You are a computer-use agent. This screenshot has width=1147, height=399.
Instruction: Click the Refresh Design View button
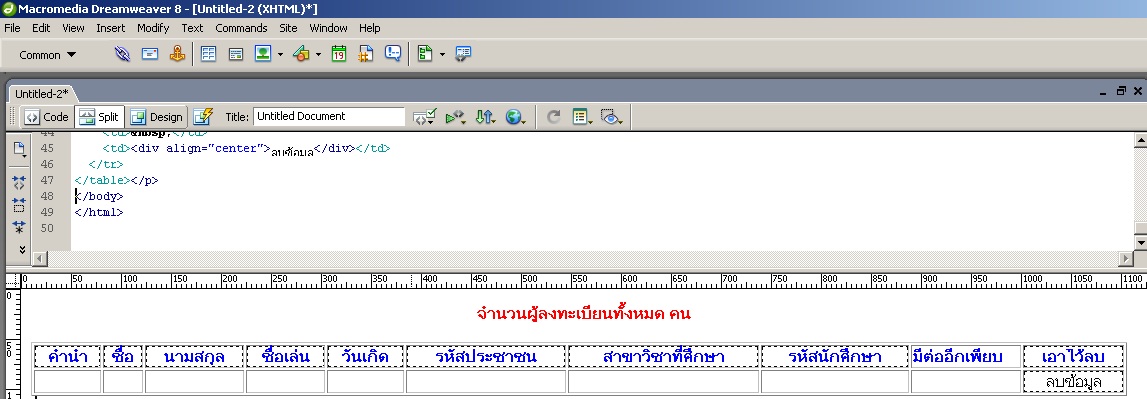[554, 116]
